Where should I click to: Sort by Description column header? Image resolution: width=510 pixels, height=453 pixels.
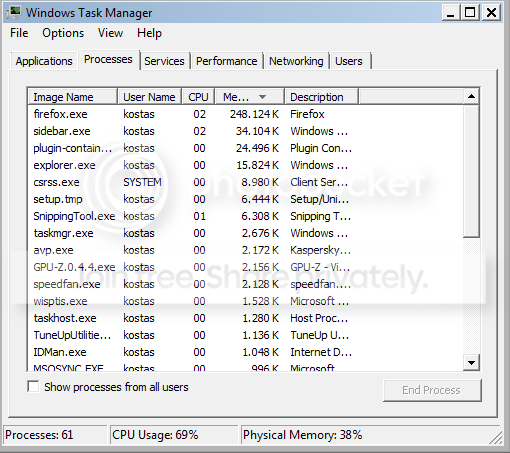pyautogui.click(x=322, y=97)
